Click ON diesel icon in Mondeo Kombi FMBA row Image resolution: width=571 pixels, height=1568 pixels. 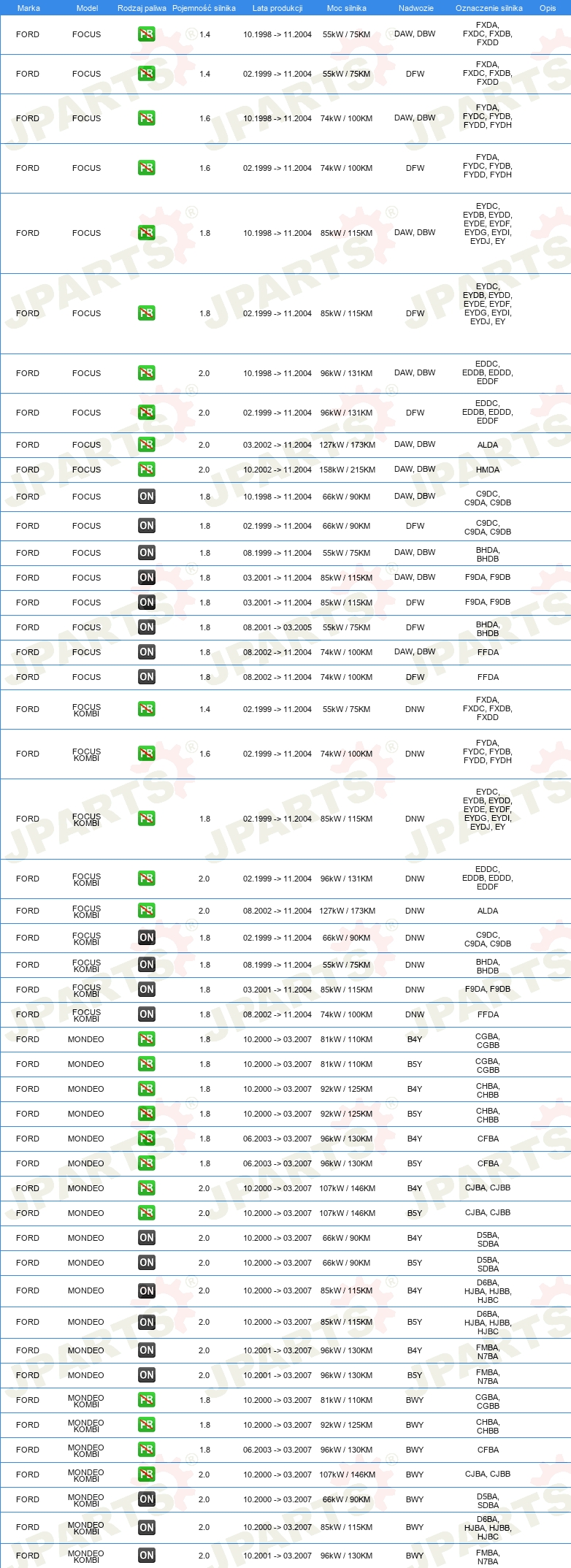point(147,1556)
